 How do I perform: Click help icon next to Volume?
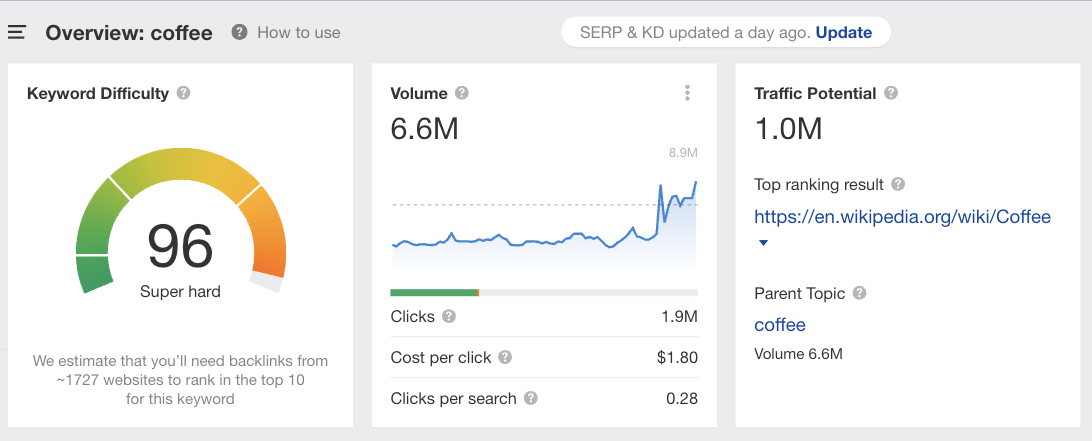point(461,93)
